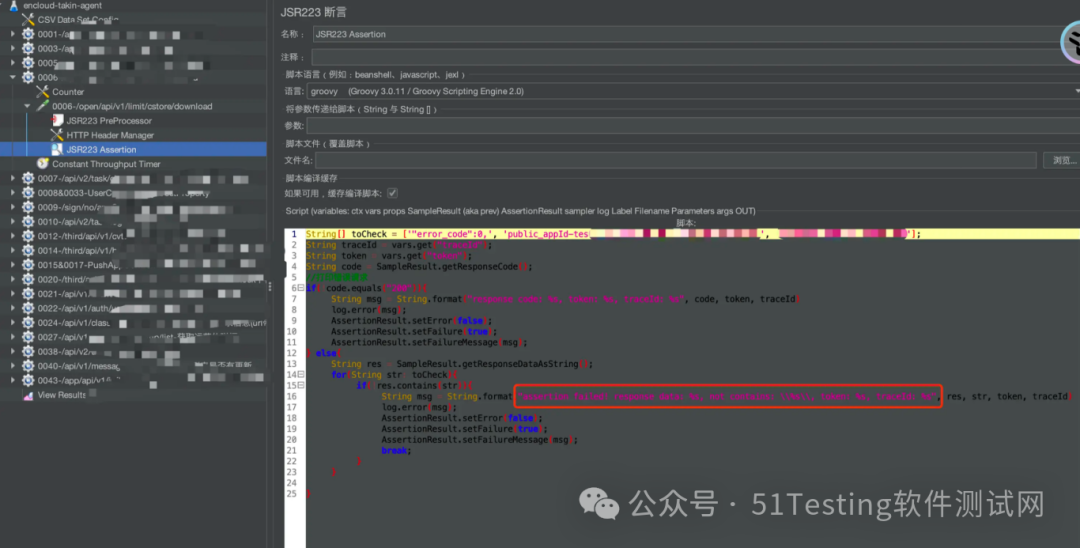The image size is (1080, 548).
Task: Click the gear icon of 0038-/api/v2
Action: pos(28,352)
